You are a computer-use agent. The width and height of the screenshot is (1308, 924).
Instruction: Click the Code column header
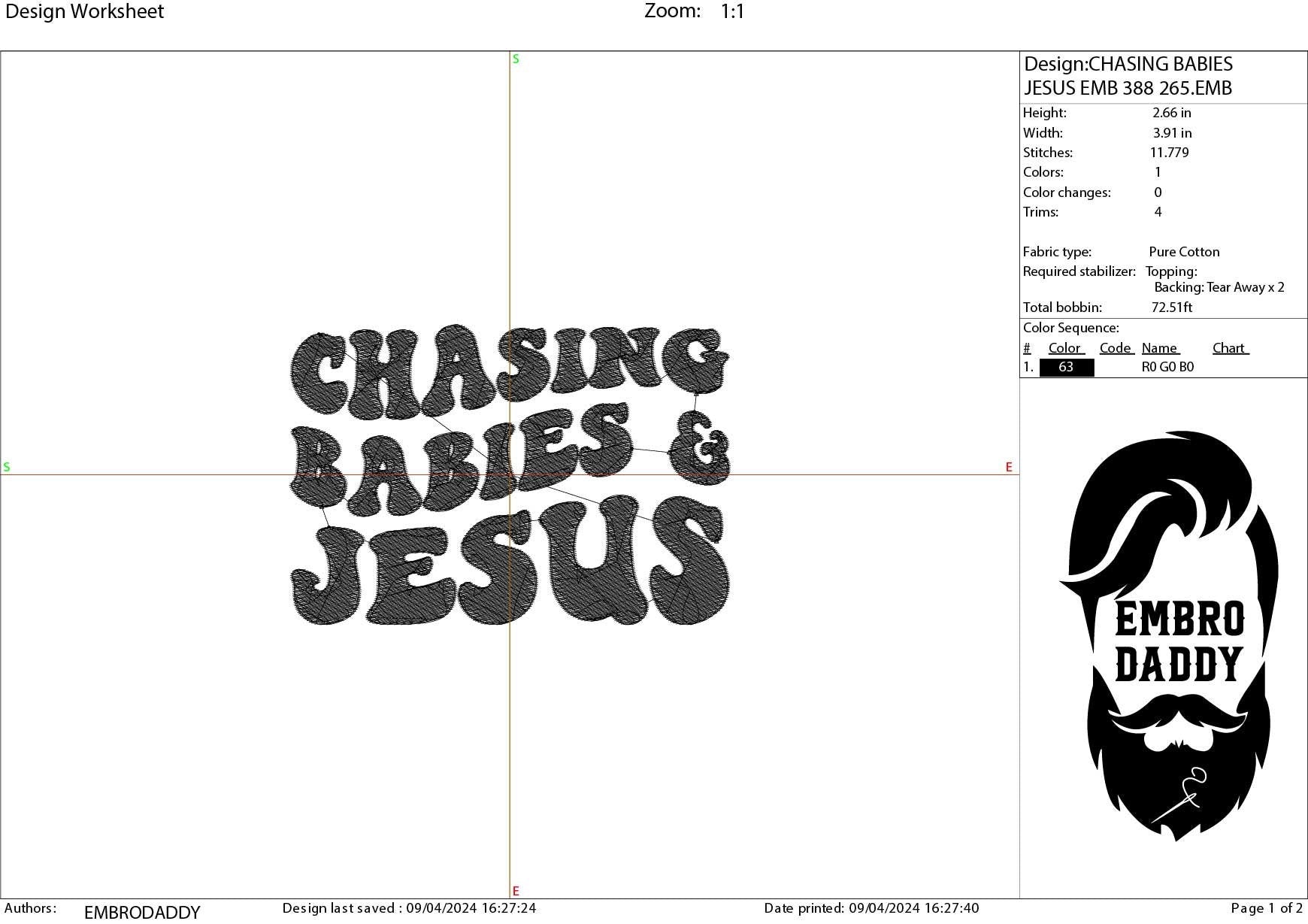(1116, 348)
